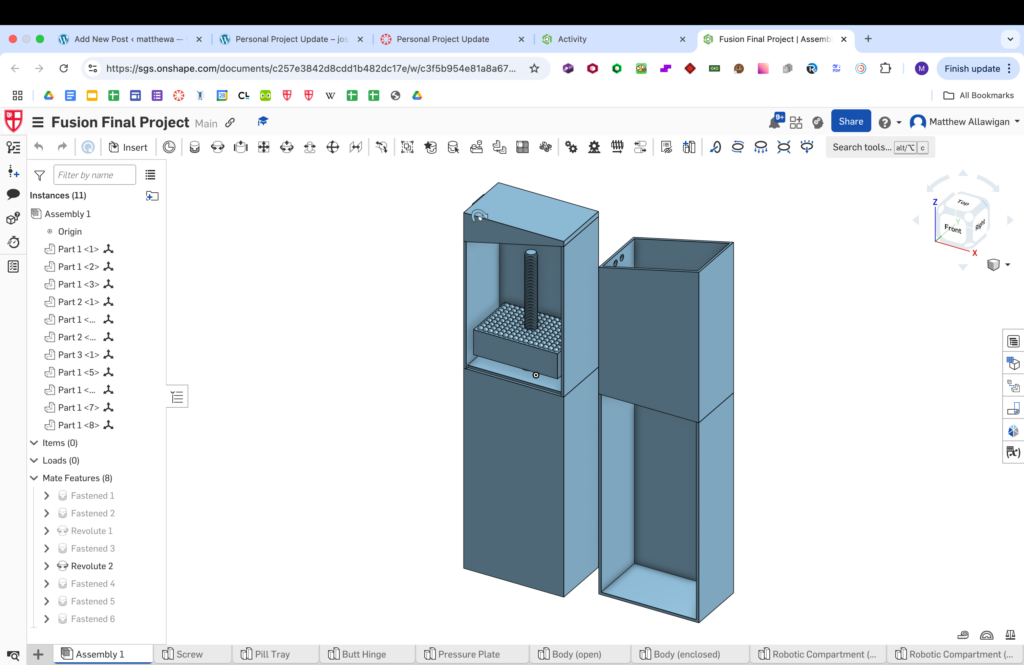Click the add new tab plus at bottom
1024x665 pixels.
tap(38, 655)
